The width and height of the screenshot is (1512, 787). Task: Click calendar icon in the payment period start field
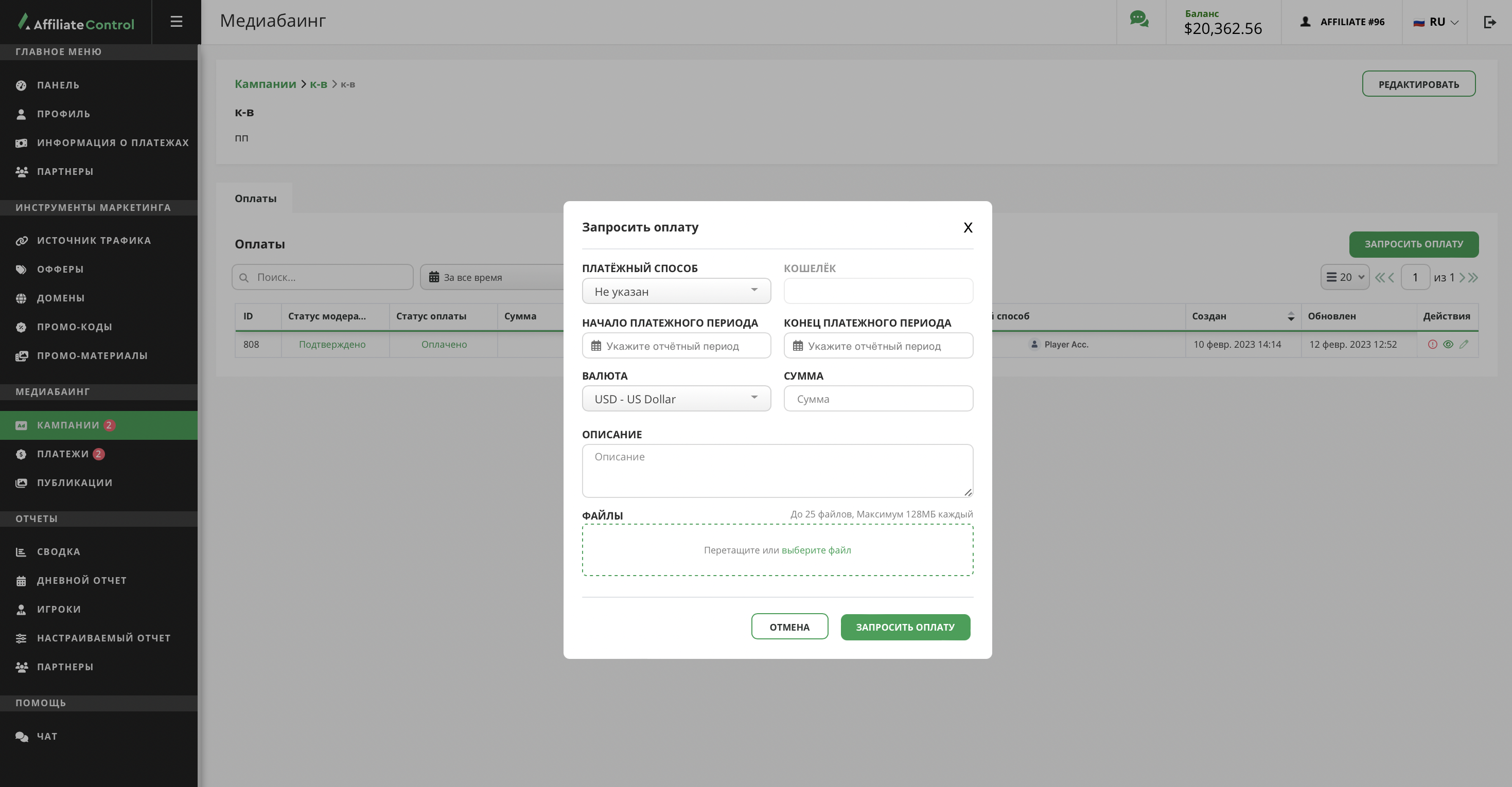(x=596, y=346)
